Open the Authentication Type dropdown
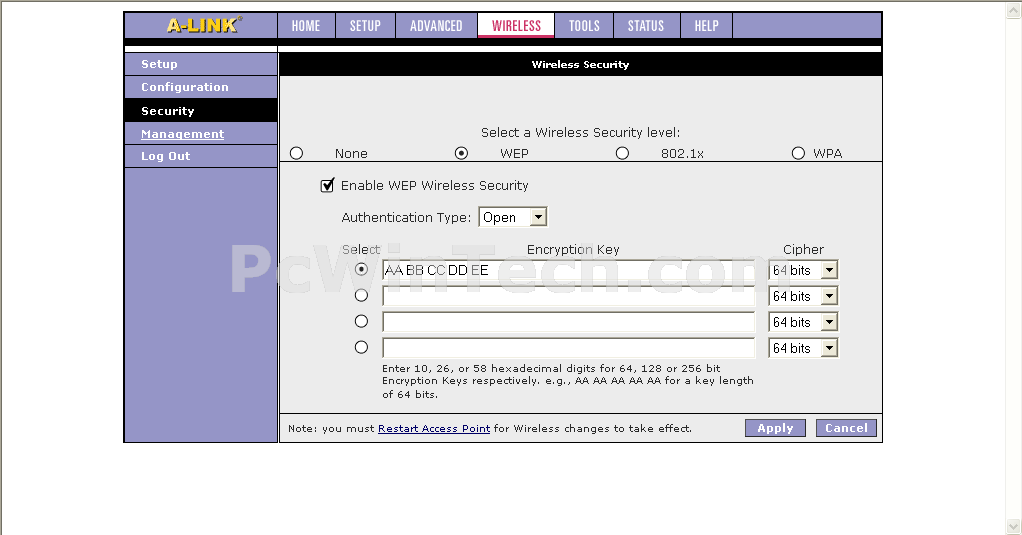This screenshot has width=1022, height=535. click(x=513, y=217)
